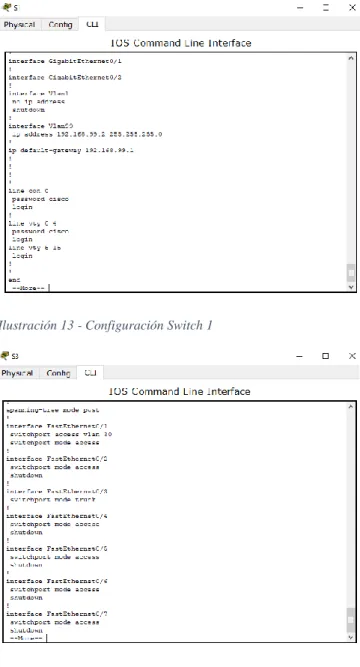Click 'interface FastEthernet0/6' line in S3 CLI
The width and height of the screenshot is (360, 667).
click(57, 581)
